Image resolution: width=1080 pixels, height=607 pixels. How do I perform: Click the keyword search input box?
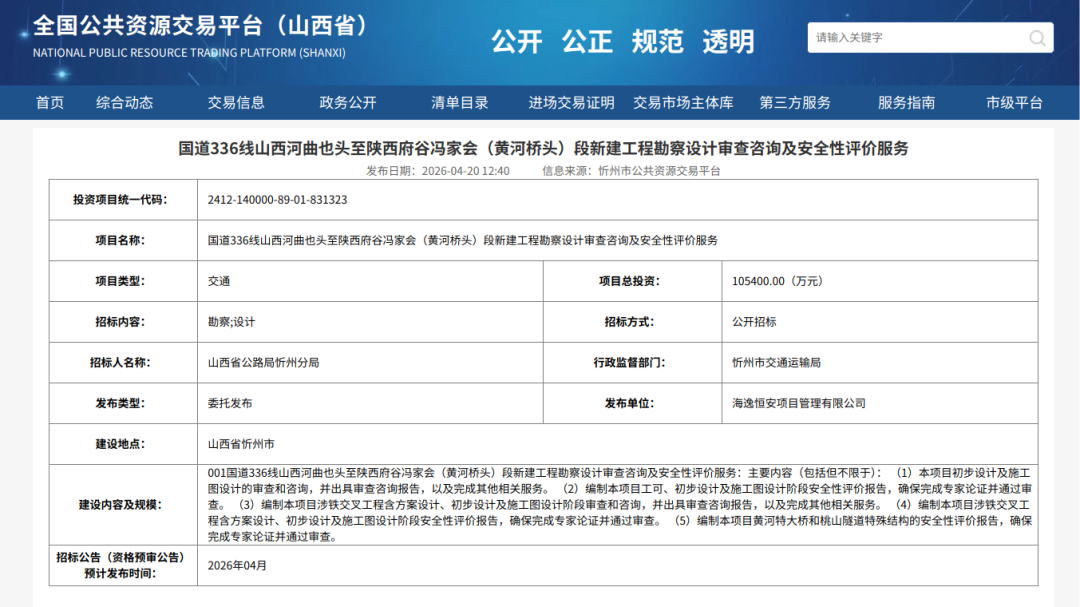(910, 37)
